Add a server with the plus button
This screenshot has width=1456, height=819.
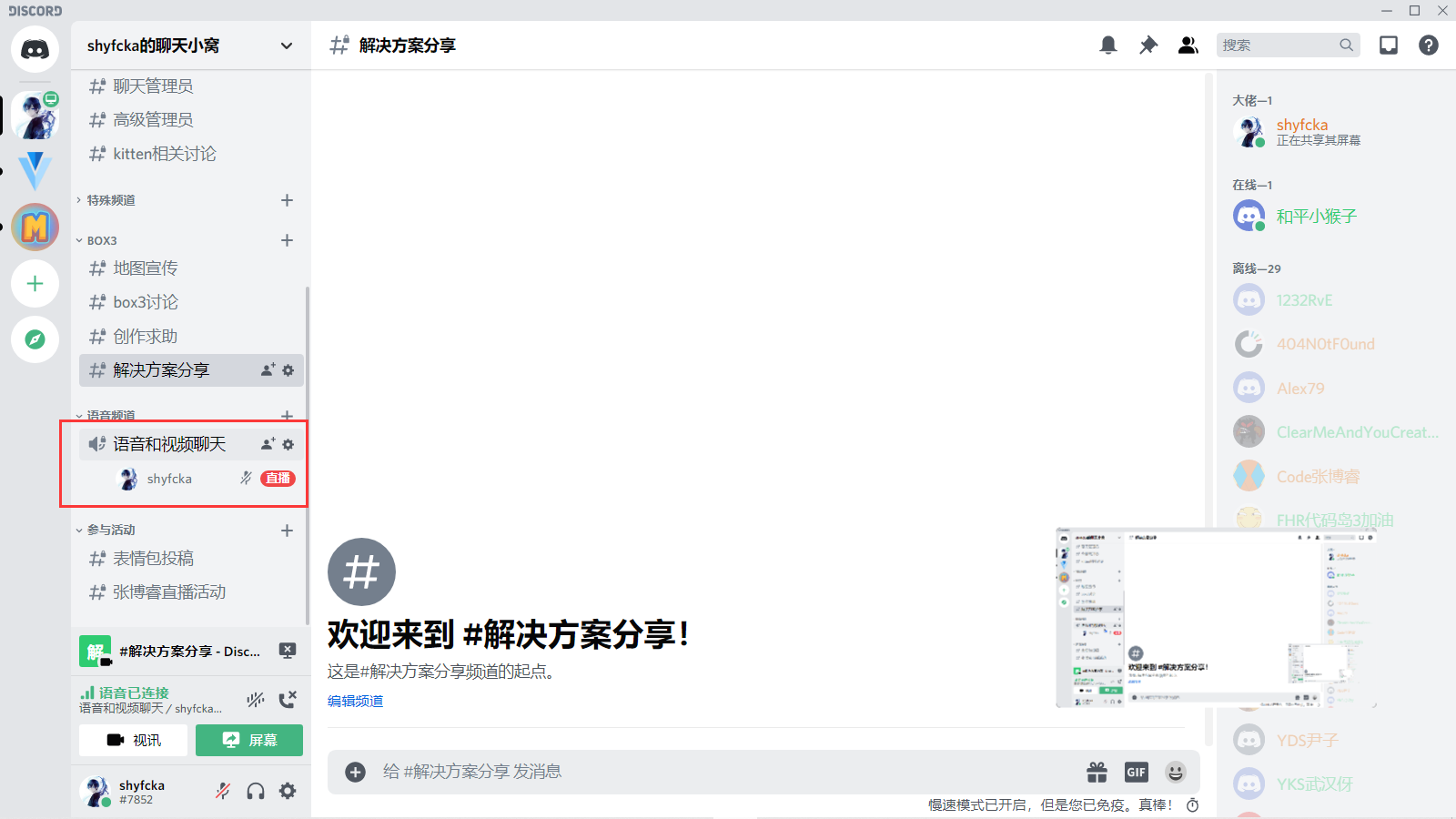35,284
